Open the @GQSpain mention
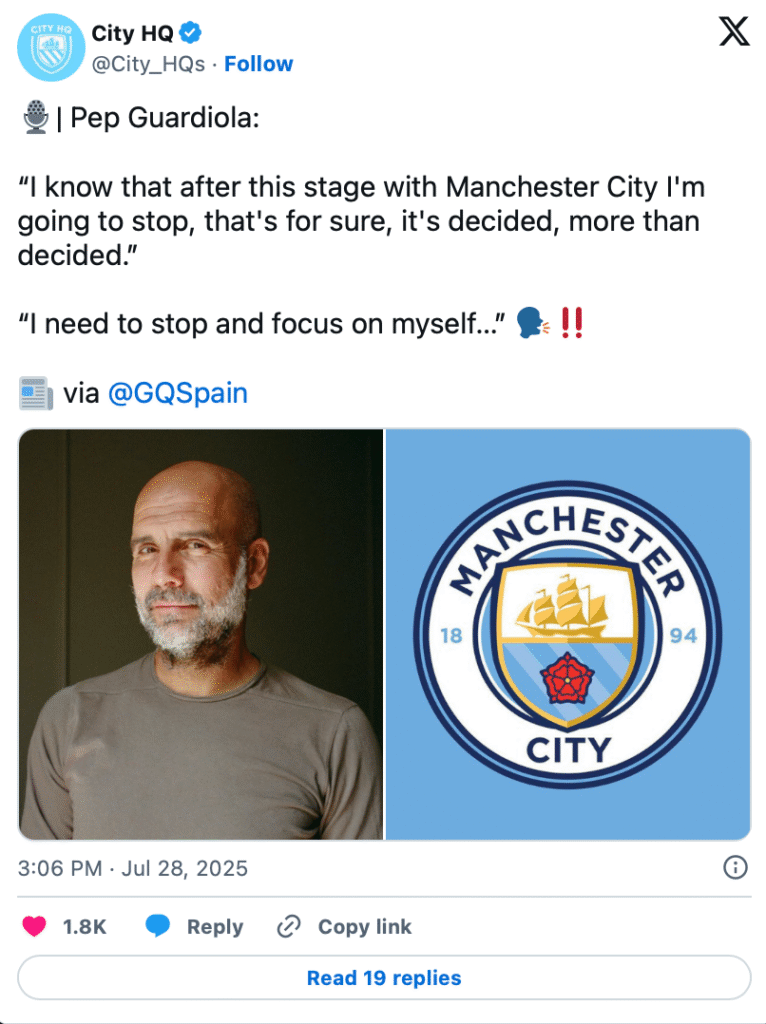Image resolution: width=766 pixels, height=1024 pixels. tap(178, 393)
